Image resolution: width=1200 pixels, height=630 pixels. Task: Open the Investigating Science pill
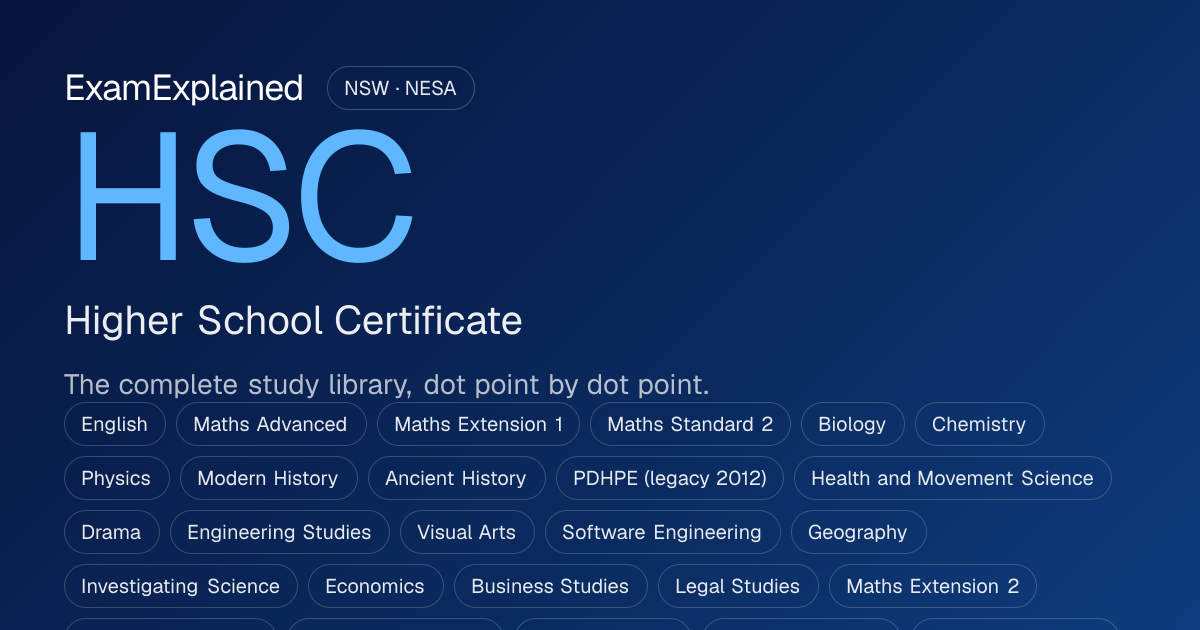pyautogui.click(x=180, y=586)
